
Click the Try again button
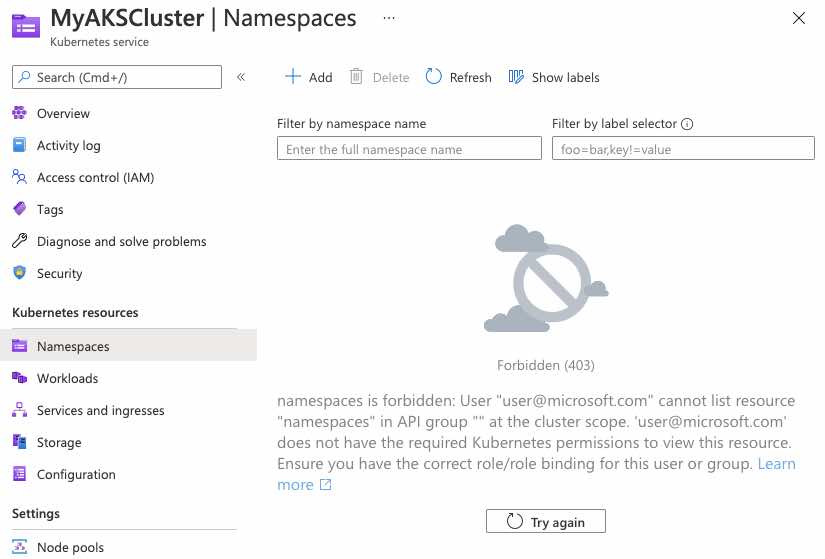click(x=546, y=521)
